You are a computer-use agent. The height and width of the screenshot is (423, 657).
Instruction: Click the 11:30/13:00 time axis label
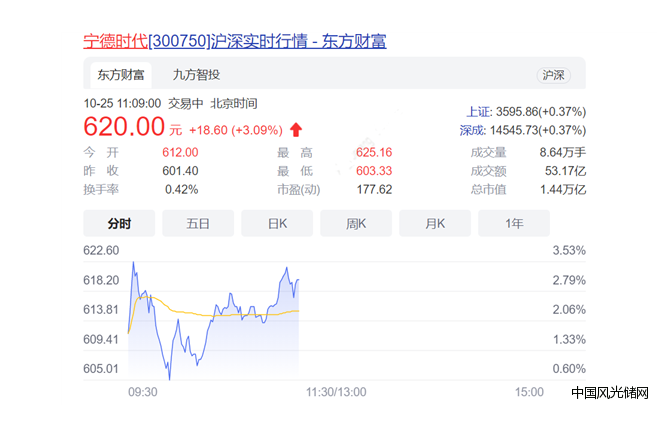tap(336, 392)
